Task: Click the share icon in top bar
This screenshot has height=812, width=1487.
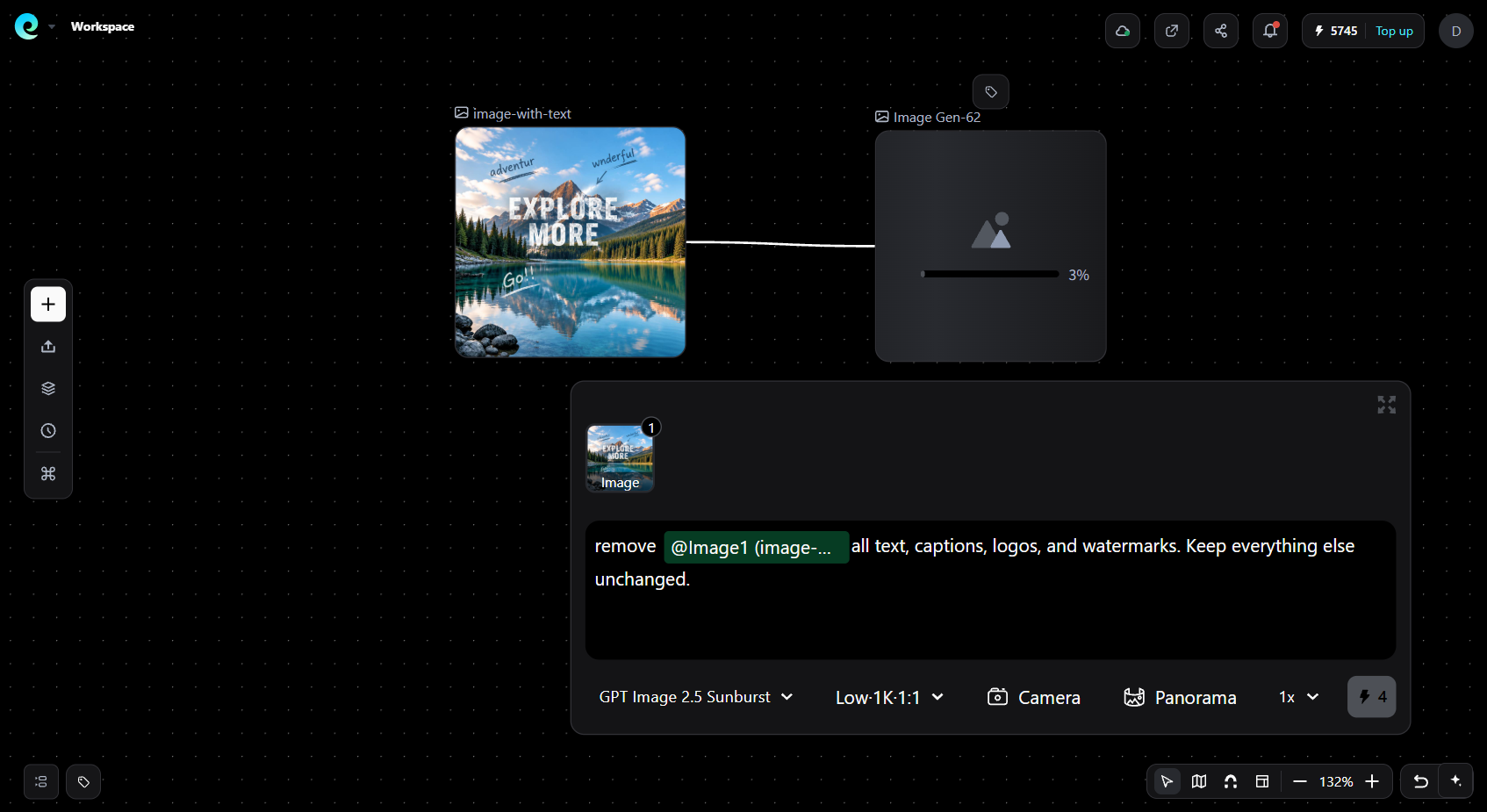Action: click(x=1221, y=31)
